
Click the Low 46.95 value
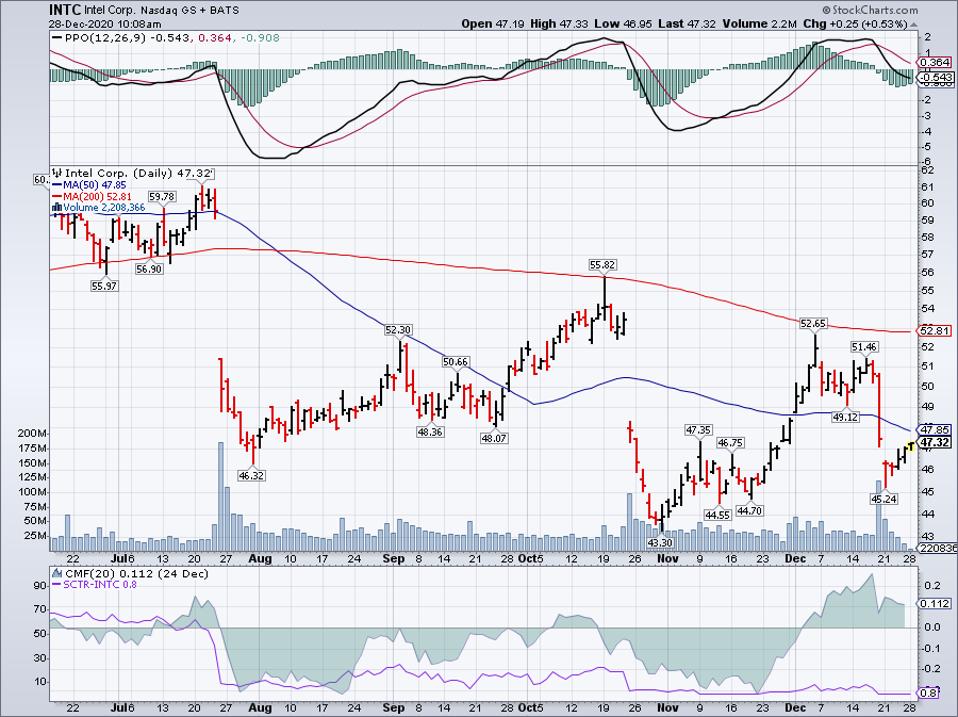click(623, 24)
